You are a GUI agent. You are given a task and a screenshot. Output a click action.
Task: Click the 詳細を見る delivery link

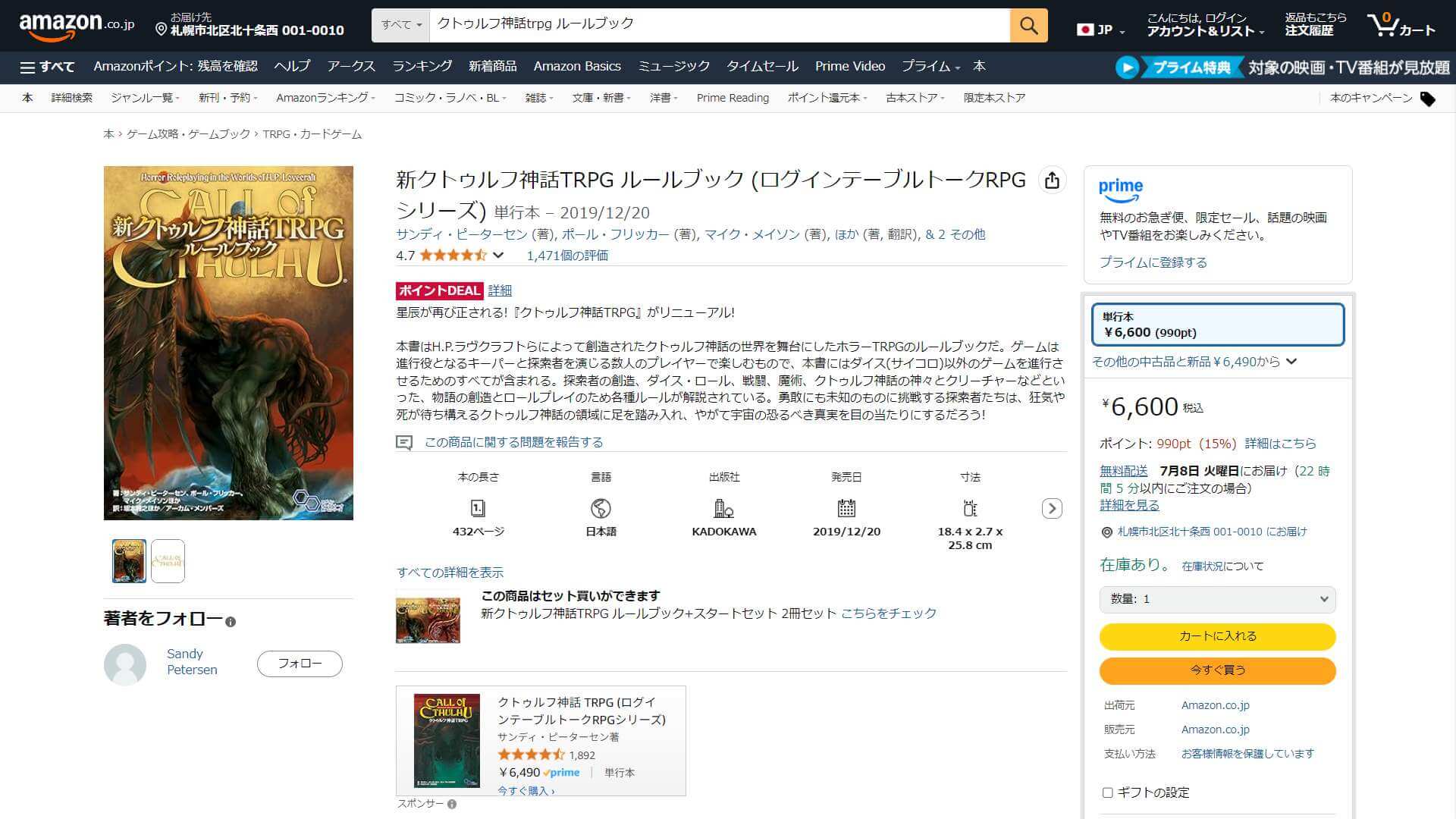click(1129, 505)
